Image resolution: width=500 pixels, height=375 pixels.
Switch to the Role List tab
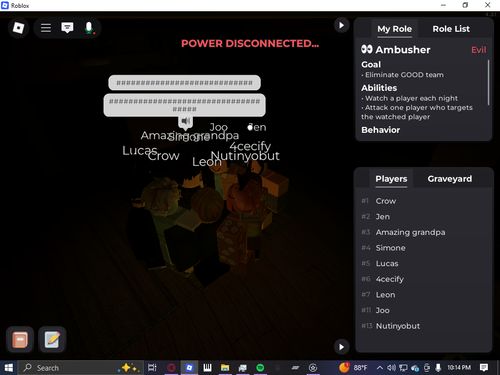(451, 29)
